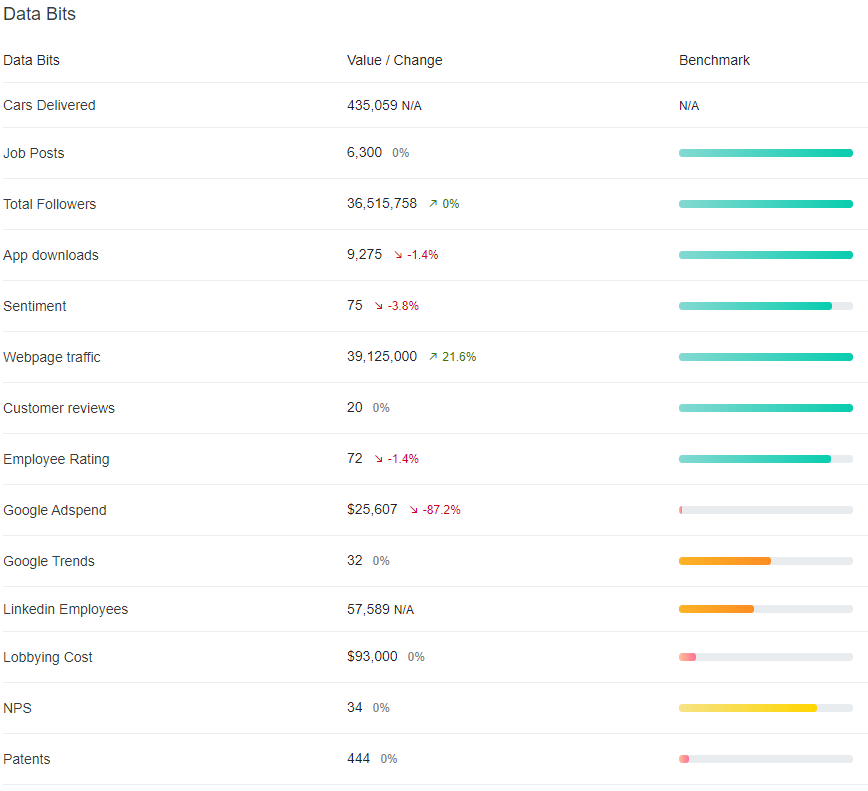Click the Sentiment benchmark bar
868x791 pixels.
pyautogui.click(x=766, y=306)
